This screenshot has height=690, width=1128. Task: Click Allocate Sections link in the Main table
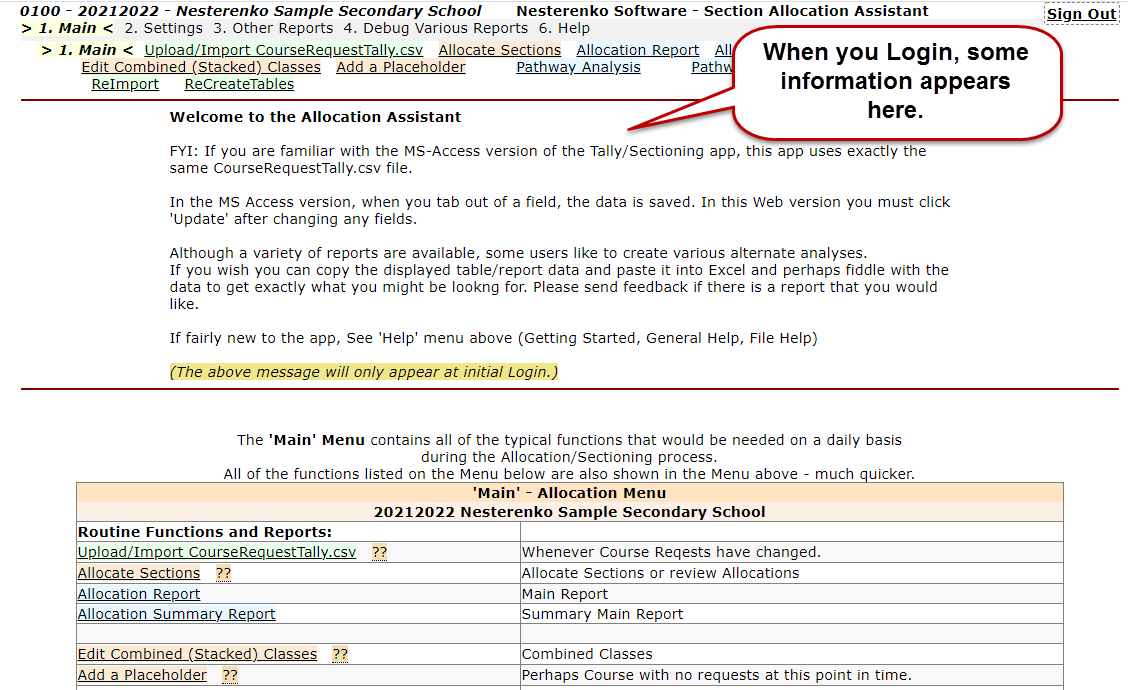(139, 573)
